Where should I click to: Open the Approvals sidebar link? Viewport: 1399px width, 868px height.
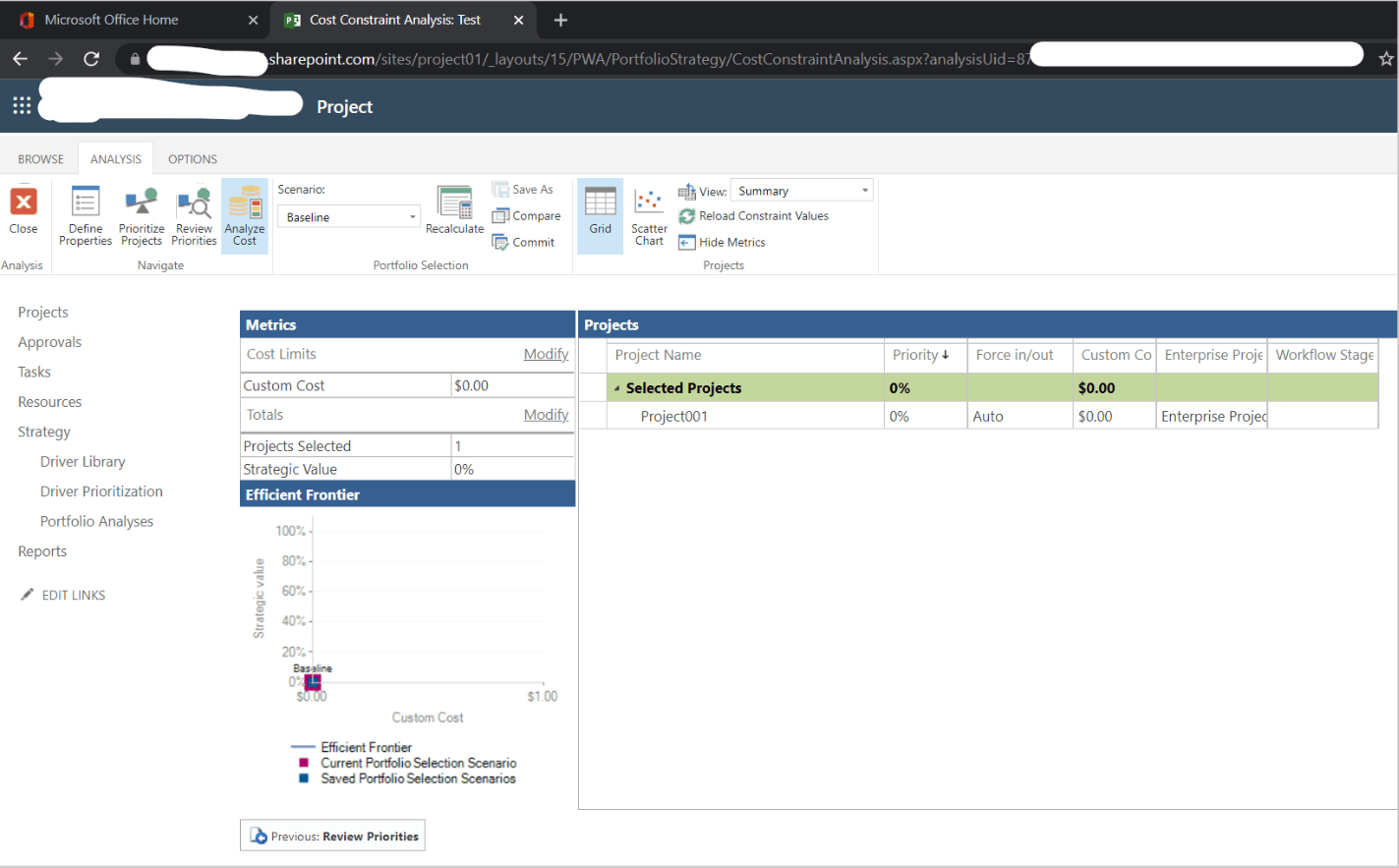click(49, 342)
